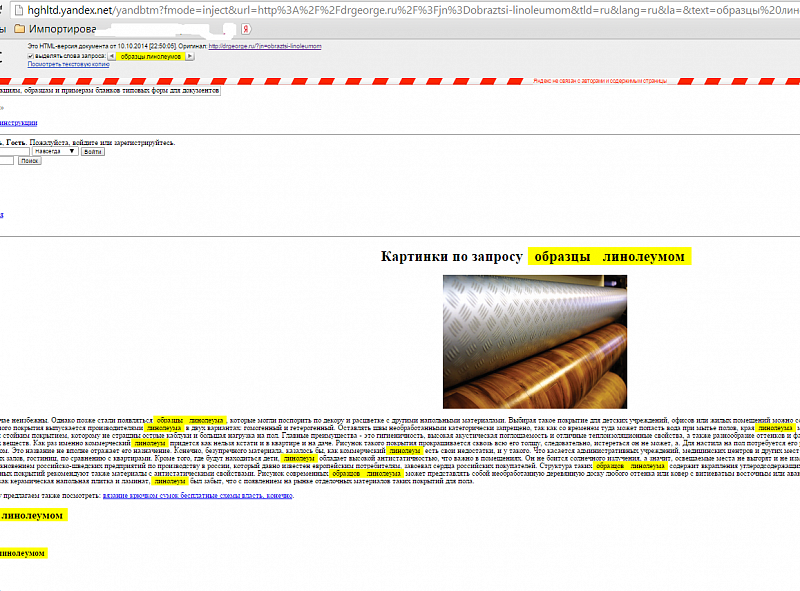This screenshot has width=800, height=591.
Task: Toggle "выделять слова запроса" checkbox
Action: (31, 56)
